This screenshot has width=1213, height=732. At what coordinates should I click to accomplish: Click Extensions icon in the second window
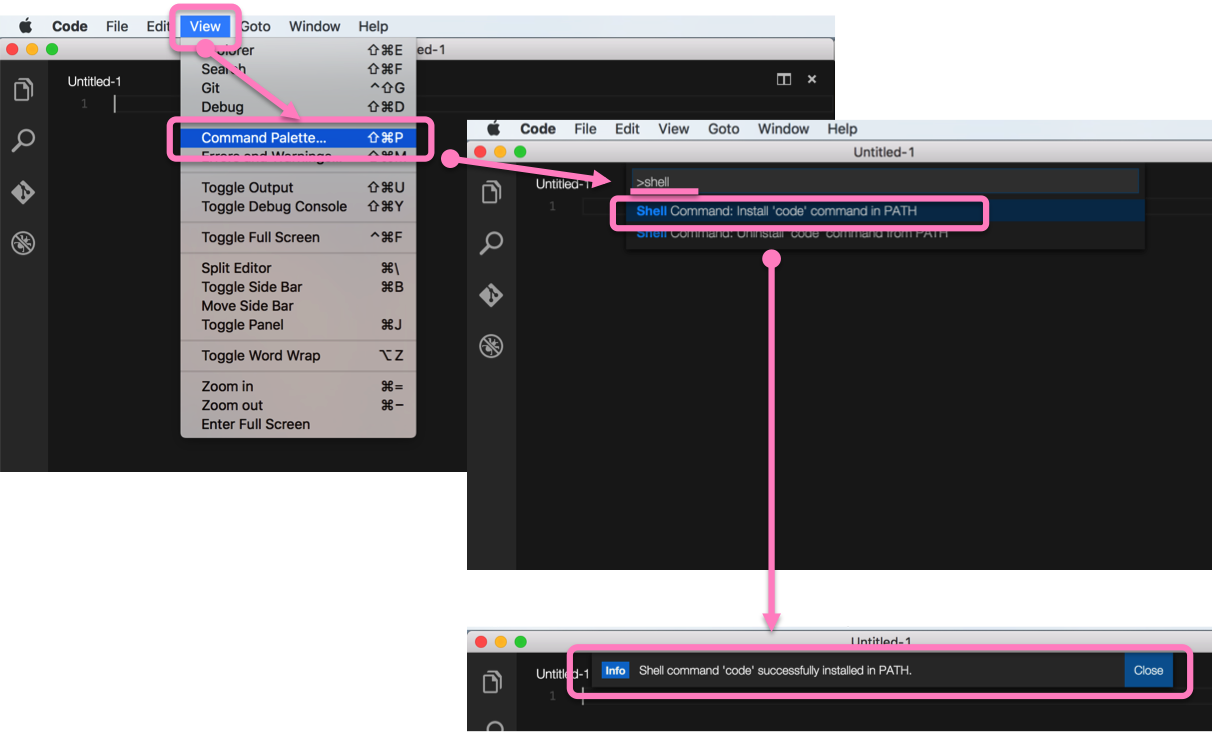click(491, 345)
